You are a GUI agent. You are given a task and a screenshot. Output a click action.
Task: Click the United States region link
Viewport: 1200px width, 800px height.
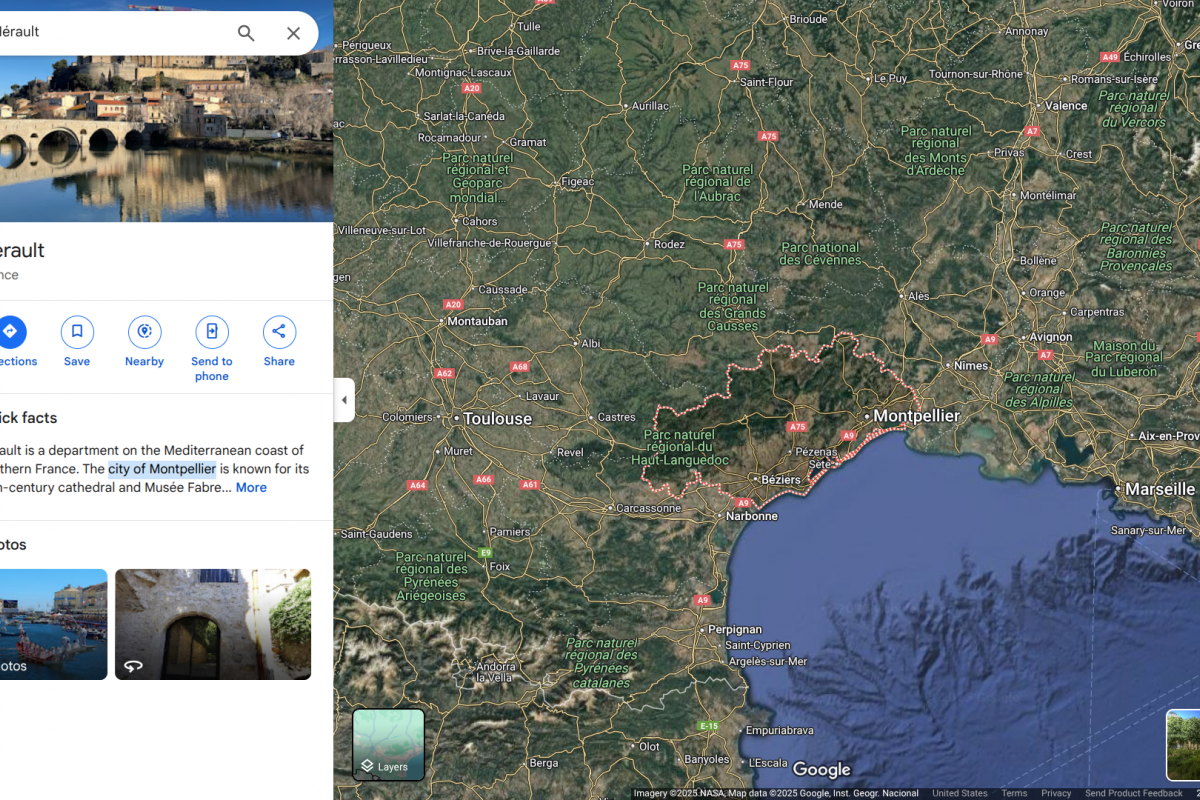point(959,793)
